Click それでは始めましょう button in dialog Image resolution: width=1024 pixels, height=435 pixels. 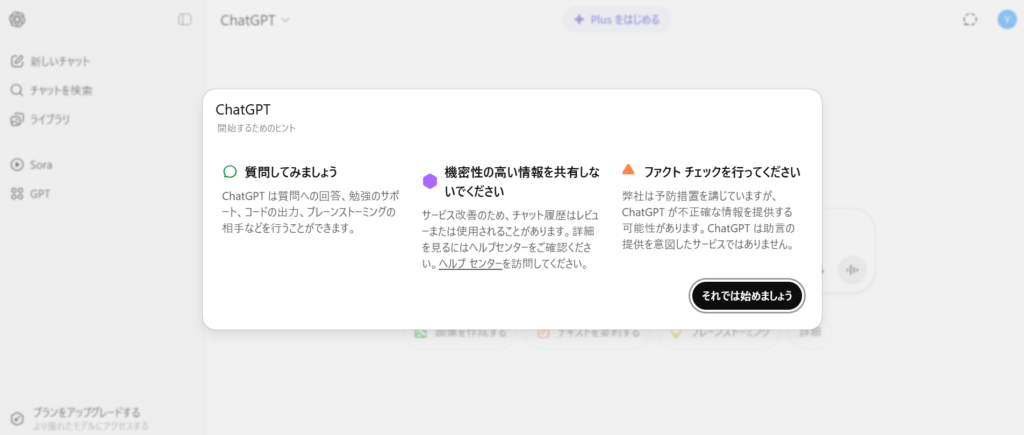pyautogui.click(x=747, y=296)
